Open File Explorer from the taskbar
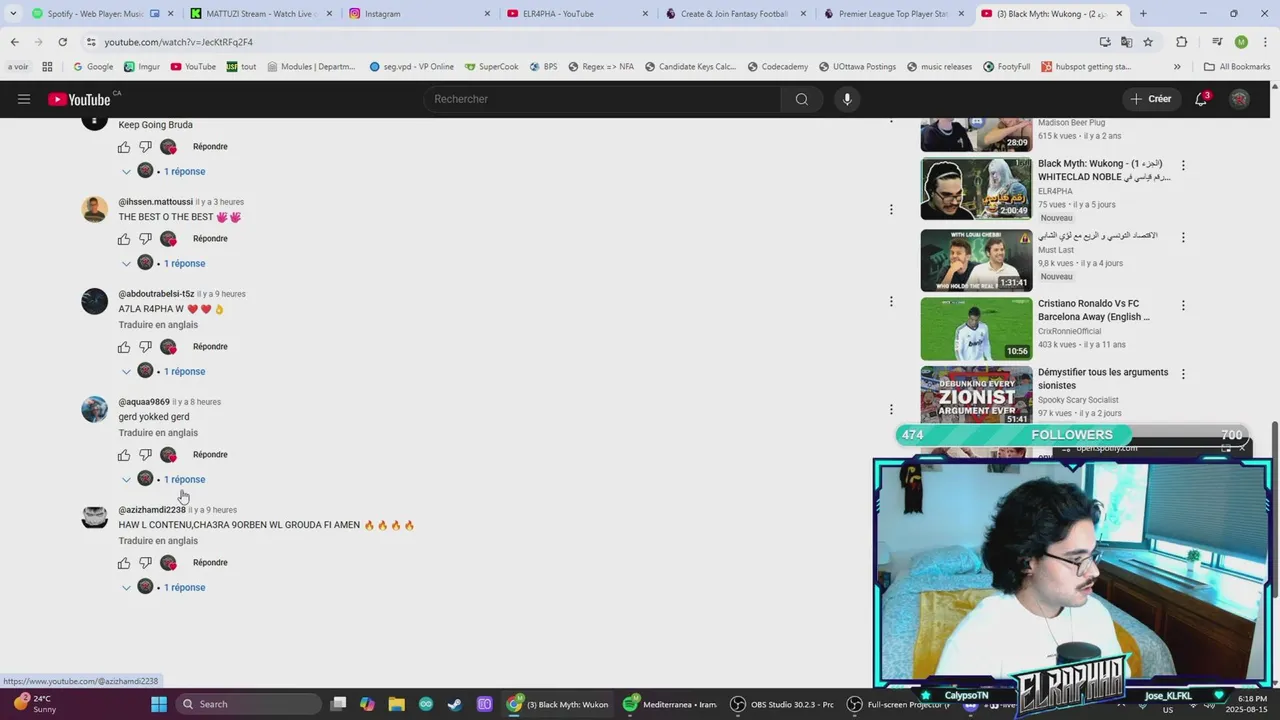Viewport: 1280px width, 720px height. [396, 704]
